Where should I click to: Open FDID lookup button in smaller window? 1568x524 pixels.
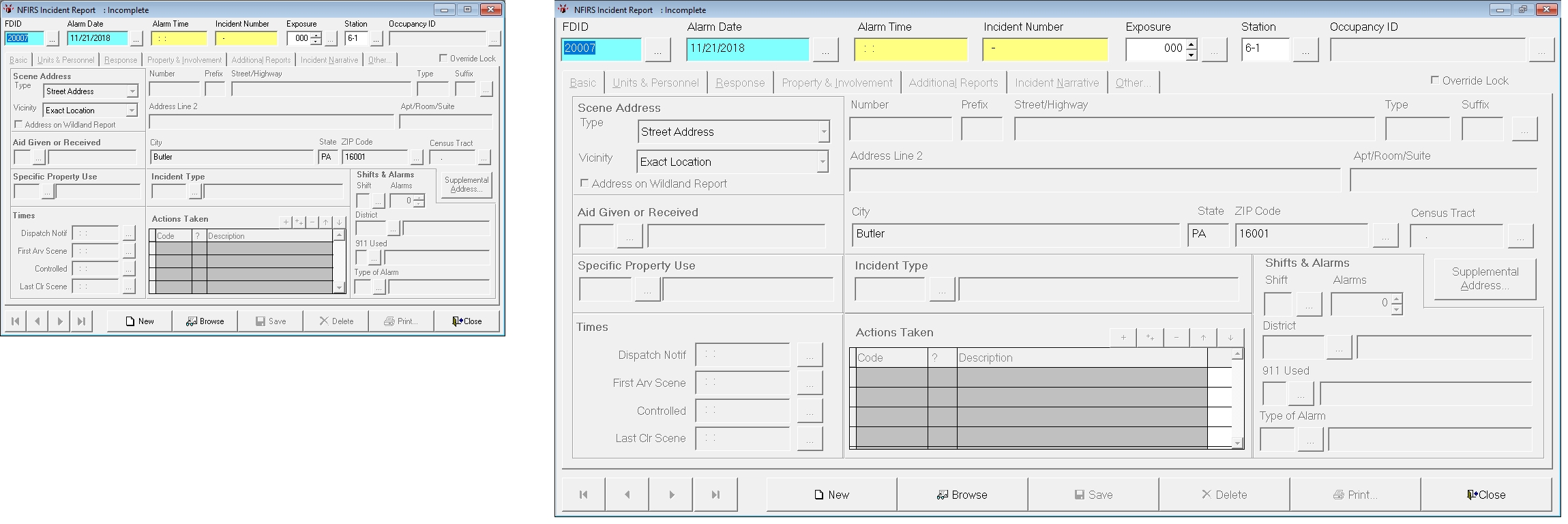pos(53,39)
